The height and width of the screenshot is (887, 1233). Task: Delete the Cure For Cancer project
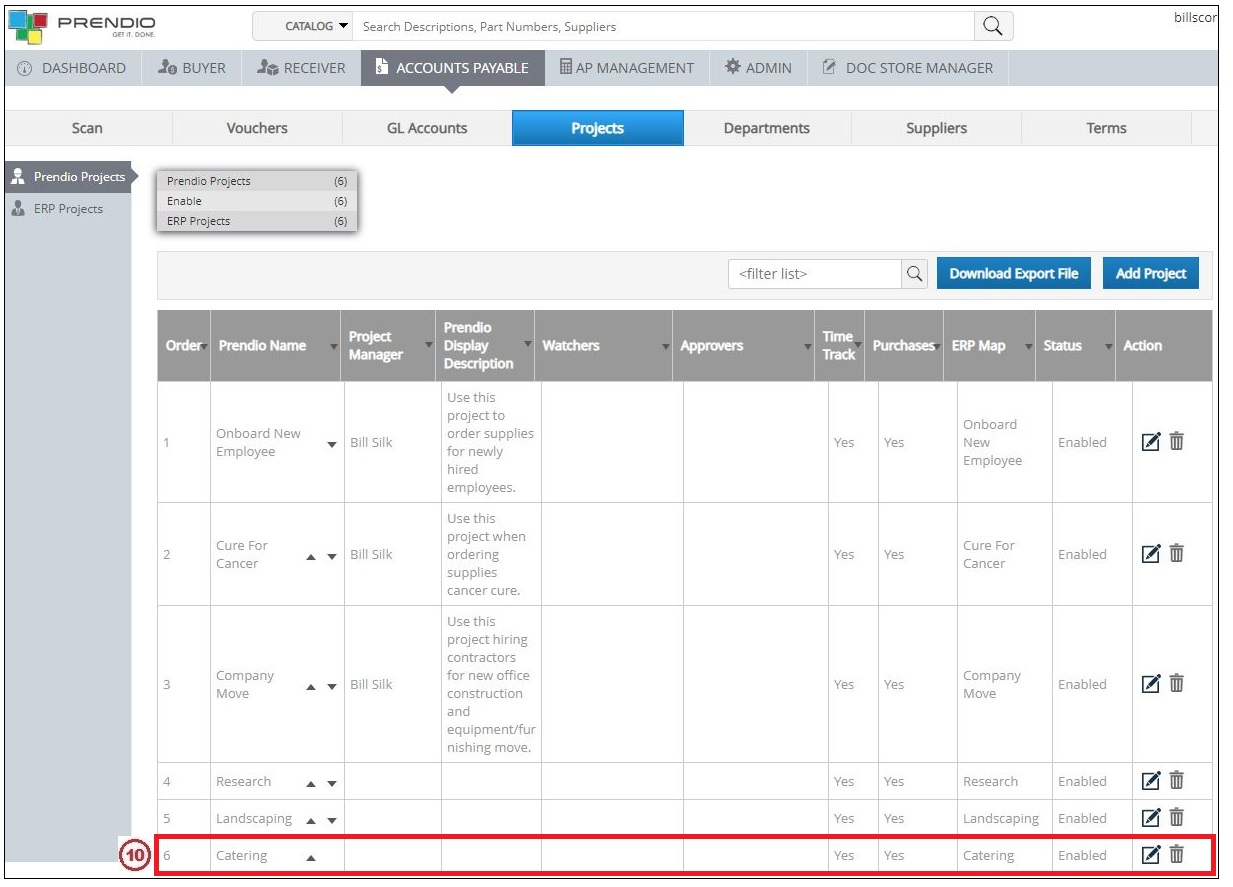[x=1175, y=553]
